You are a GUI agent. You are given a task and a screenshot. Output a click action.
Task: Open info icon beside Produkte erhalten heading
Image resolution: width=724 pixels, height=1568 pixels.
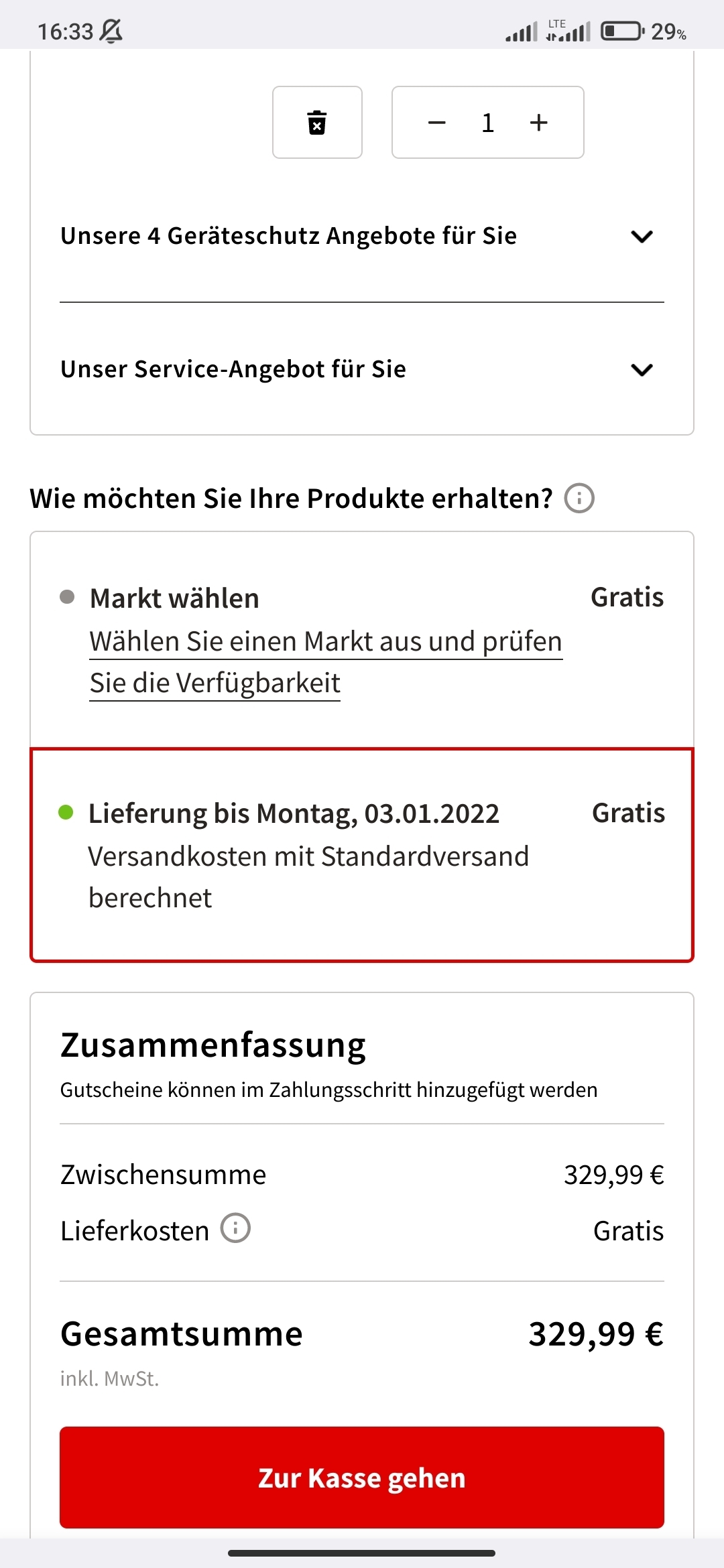tap(579, 499)
